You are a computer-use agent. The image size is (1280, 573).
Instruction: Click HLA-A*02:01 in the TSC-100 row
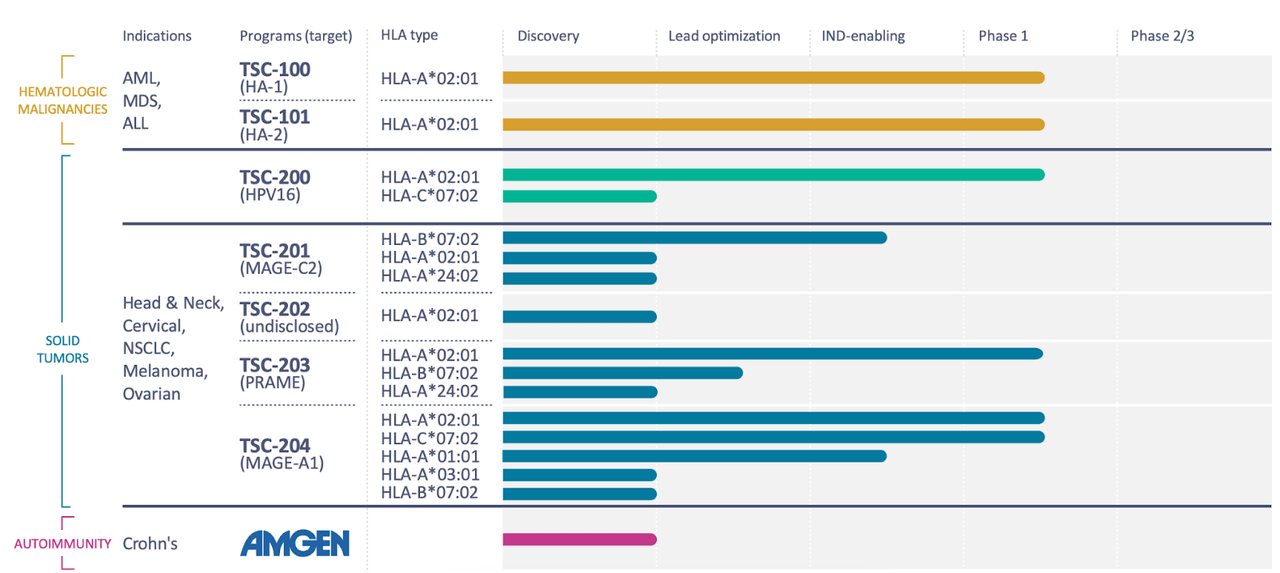[430, 78]
